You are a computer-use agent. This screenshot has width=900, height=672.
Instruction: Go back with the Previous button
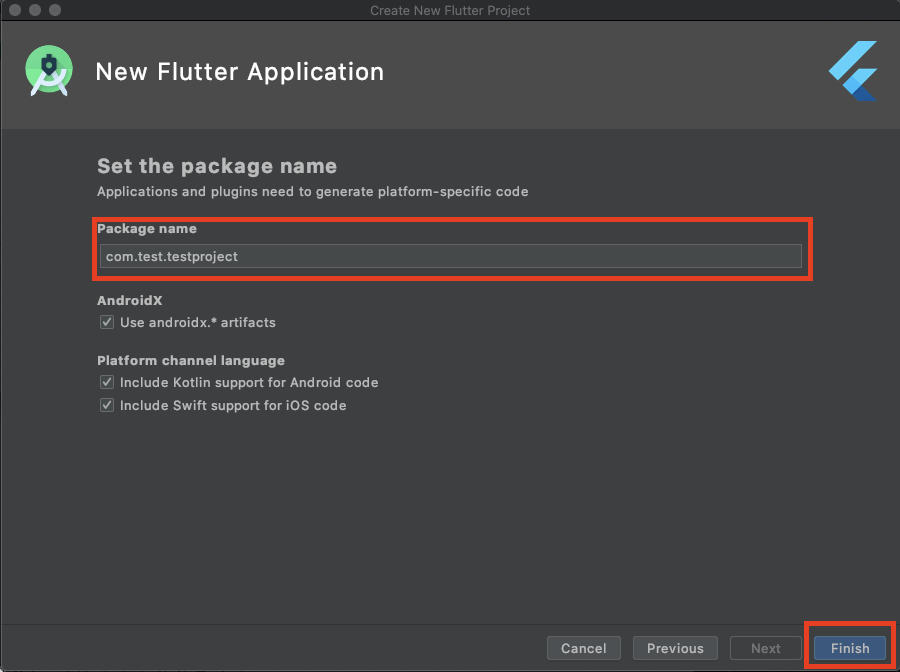(x=675, y=648)
